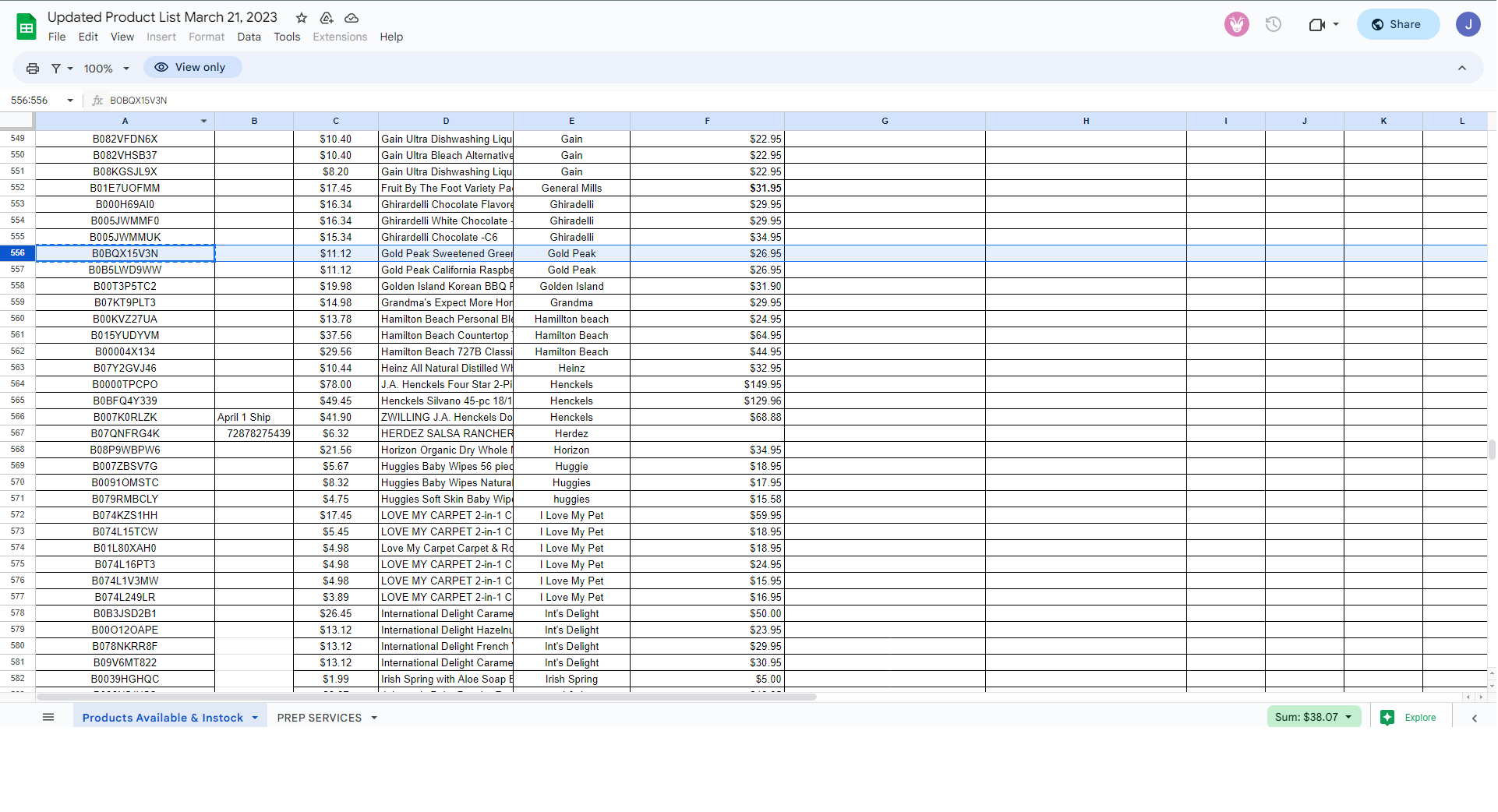Select the Fruit By The Foot cell
This screenshot has height=812, width=1498.
446,189
